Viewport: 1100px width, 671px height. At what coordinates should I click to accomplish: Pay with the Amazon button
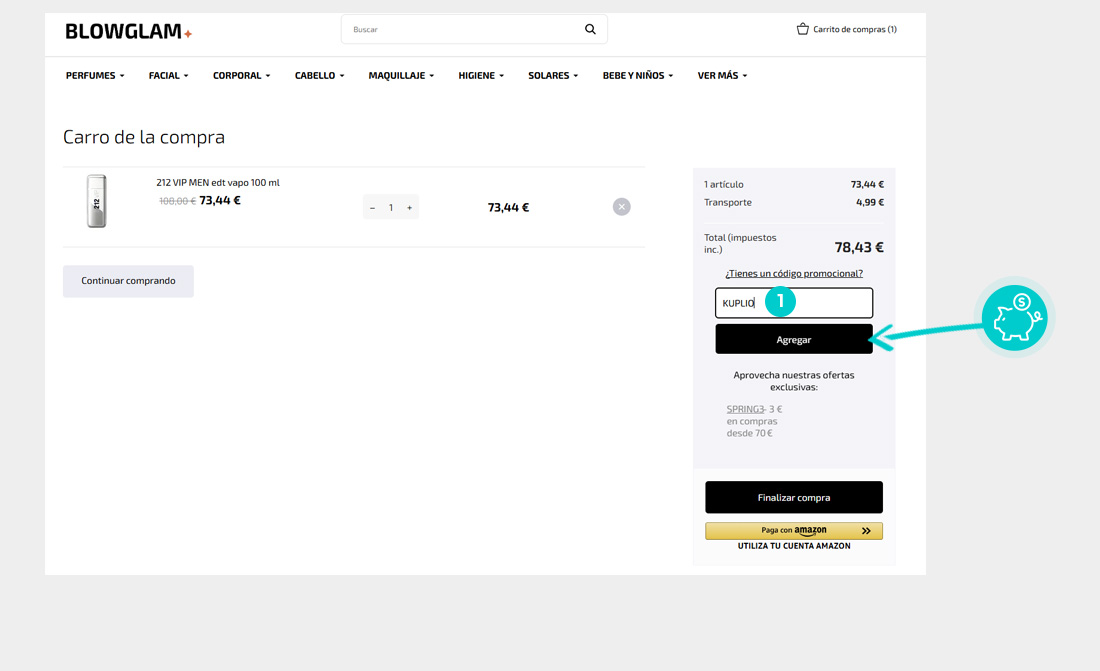pos(794,531)
